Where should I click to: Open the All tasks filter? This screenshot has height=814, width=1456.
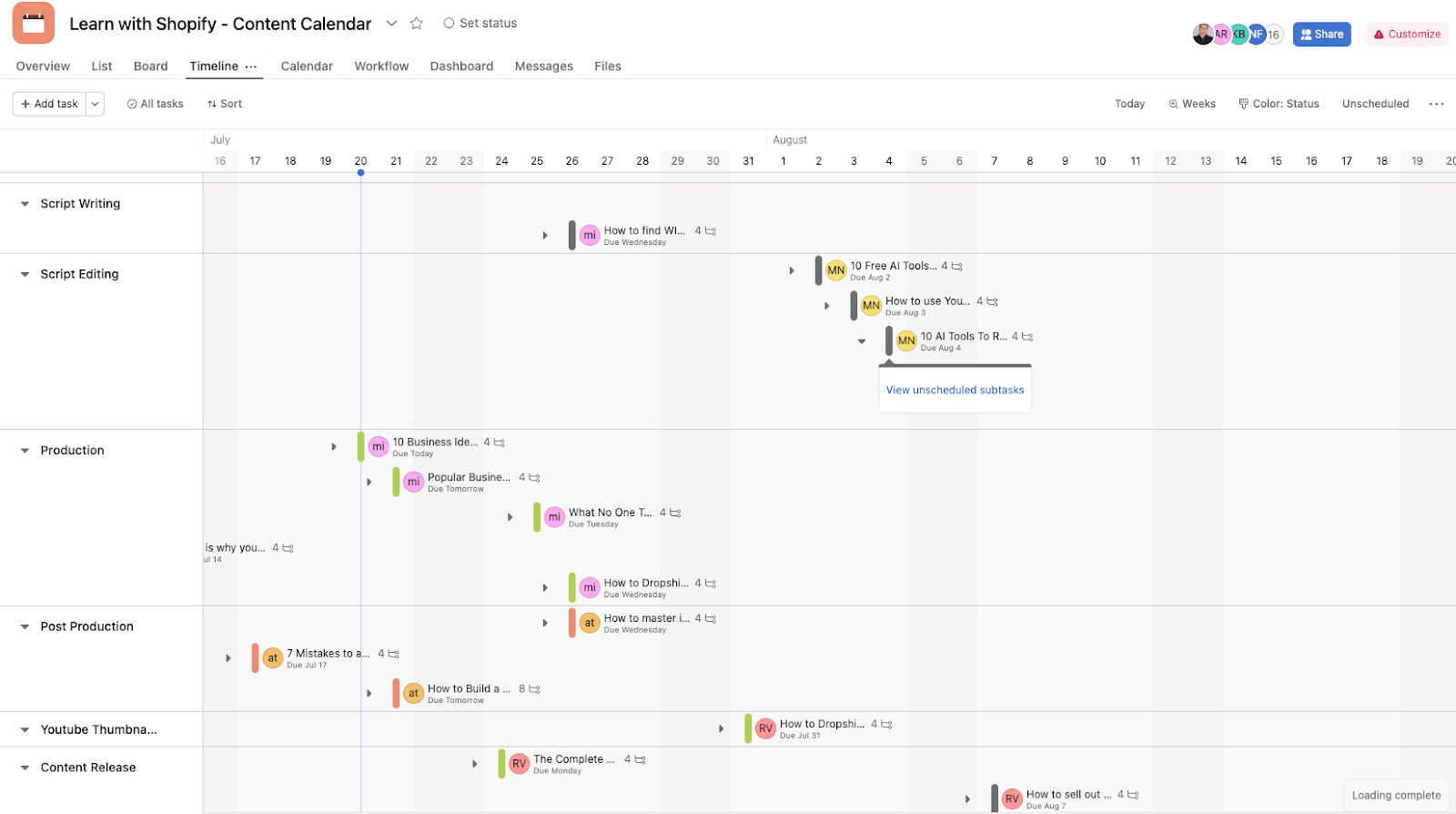point(155,104)
